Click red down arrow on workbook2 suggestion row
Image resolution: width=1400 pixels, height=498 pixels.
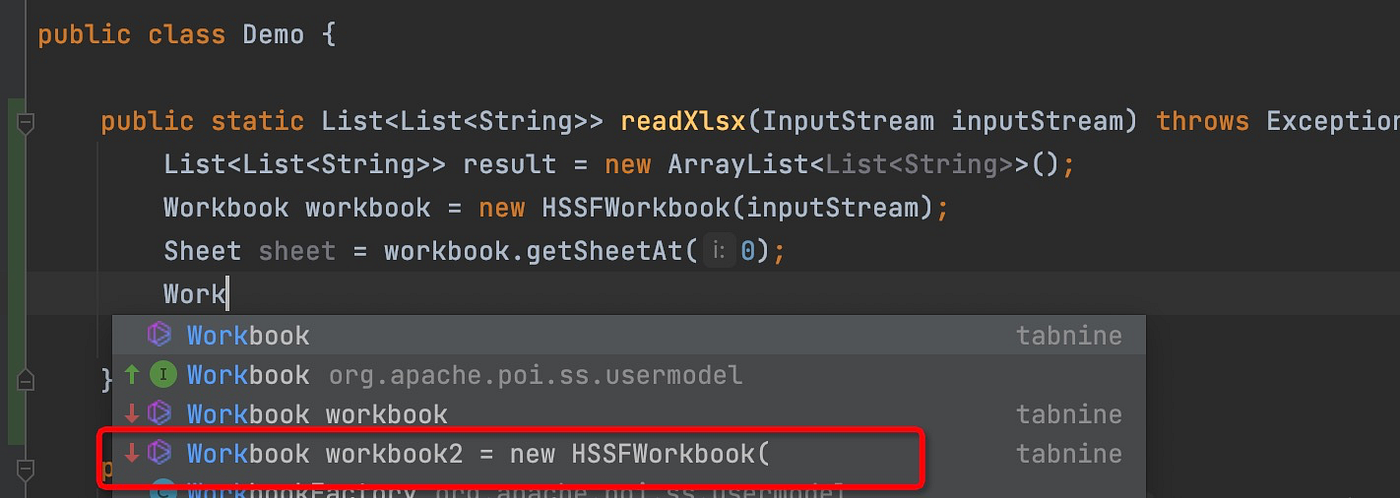(x=132, y=453)
